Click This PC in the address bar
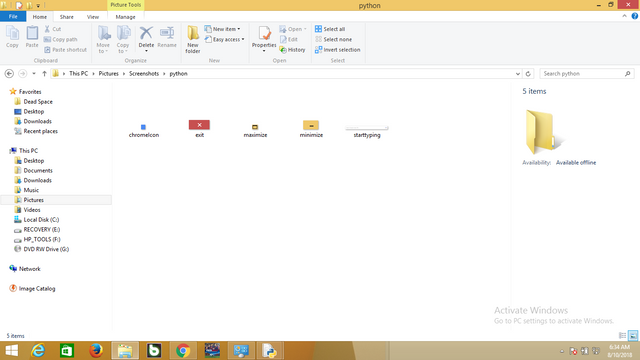The height and width of the screenshot is (360, 640). click(x=78, y=73)
